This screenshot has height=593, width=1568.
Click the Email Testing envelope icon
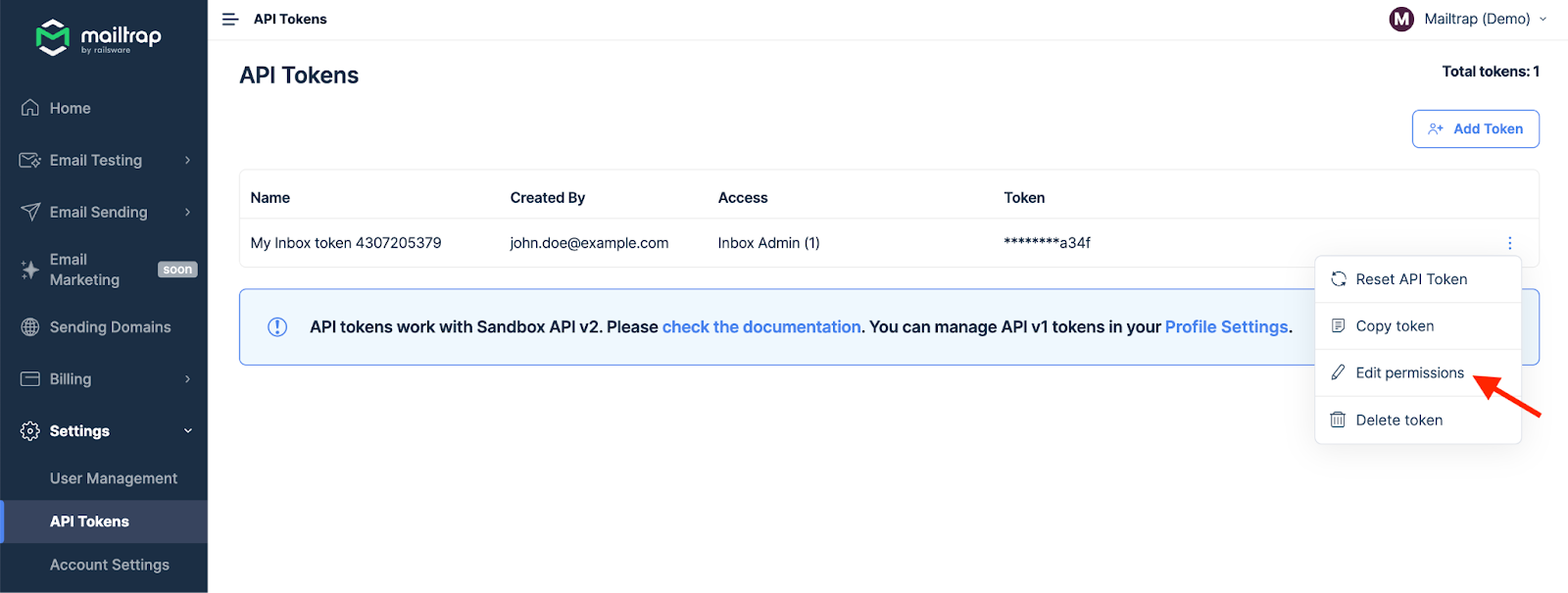(x=30, y=160)
